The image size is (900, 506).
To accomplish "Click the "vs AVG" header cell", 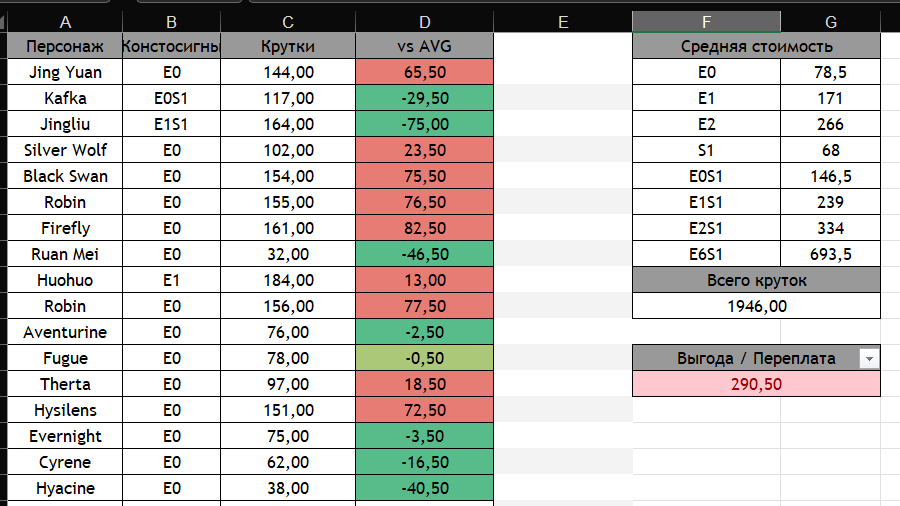I will (x=425, y=46).
